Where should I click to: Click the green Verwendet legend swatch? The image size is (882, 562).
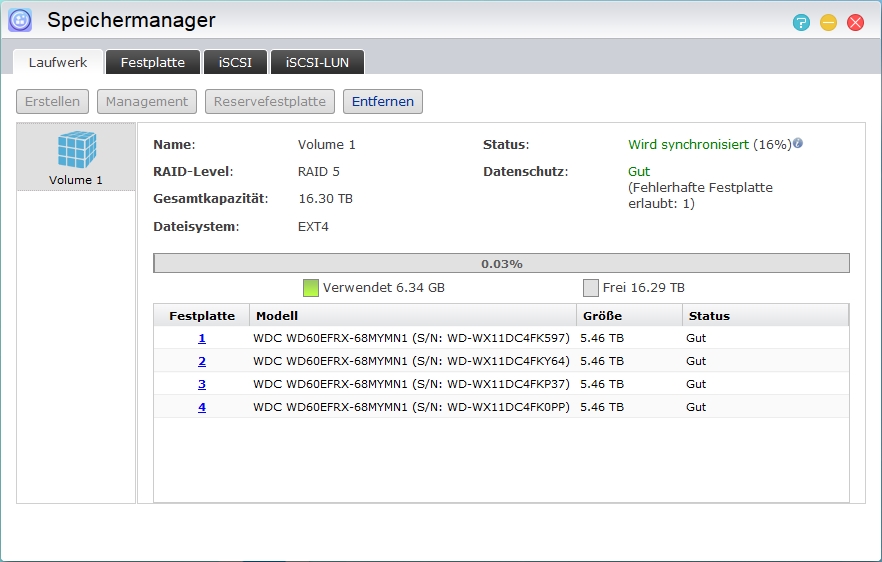[x=310, y=288]
